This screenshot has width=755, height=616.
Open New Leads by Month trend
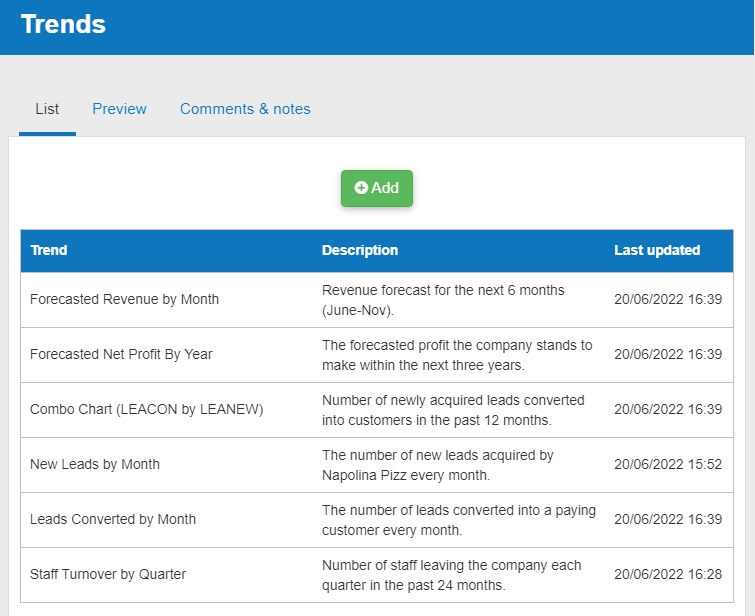[95, 464]
